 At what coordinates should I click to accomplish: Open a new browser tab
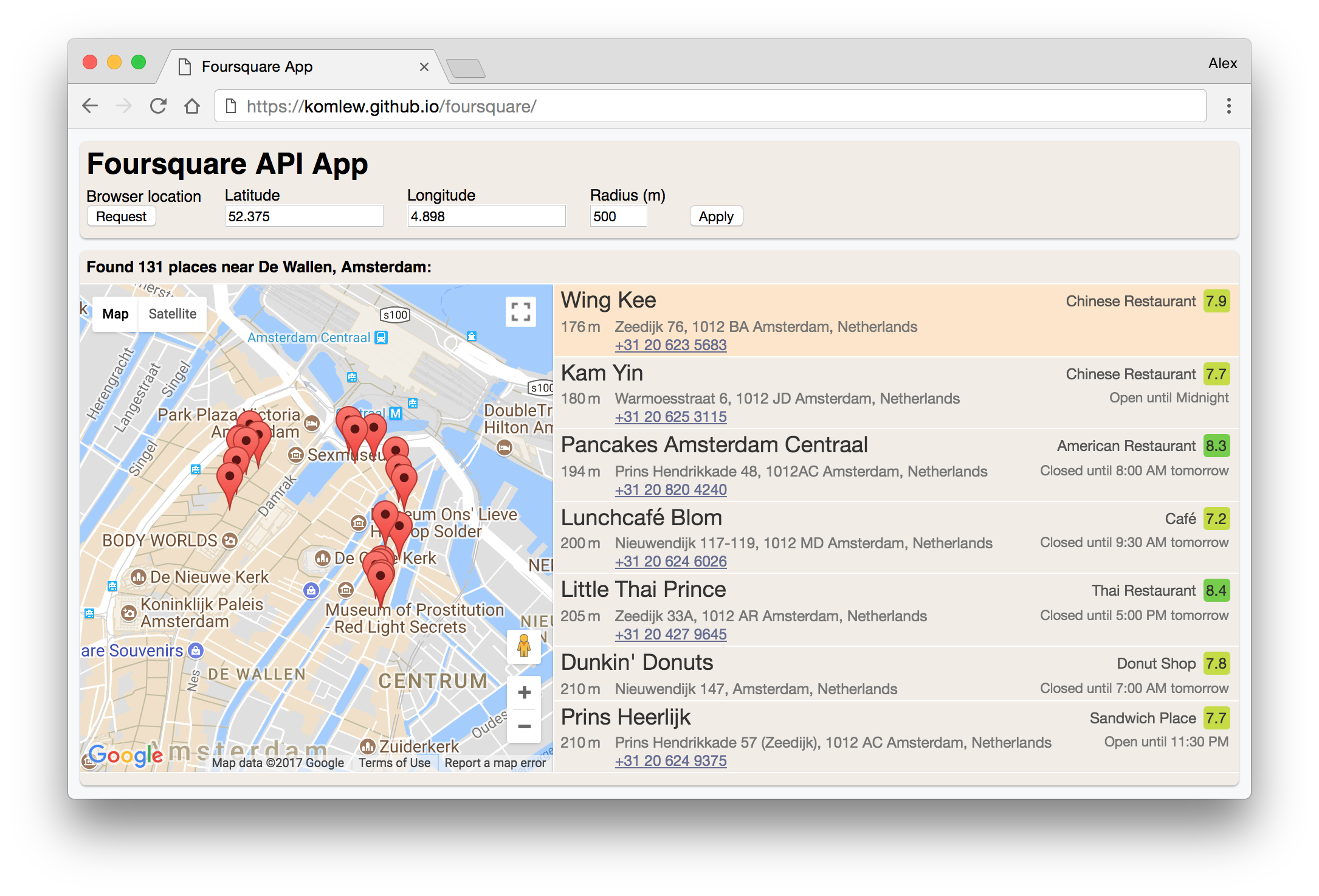[467, 67]
